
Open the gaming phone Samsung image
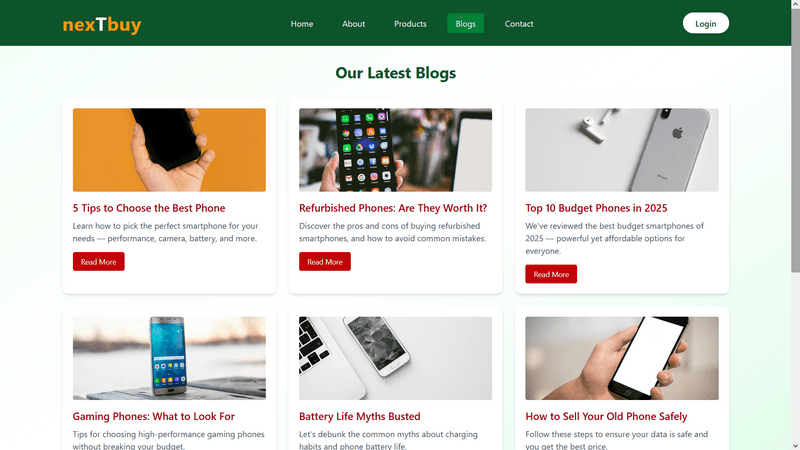pos(169,358)
